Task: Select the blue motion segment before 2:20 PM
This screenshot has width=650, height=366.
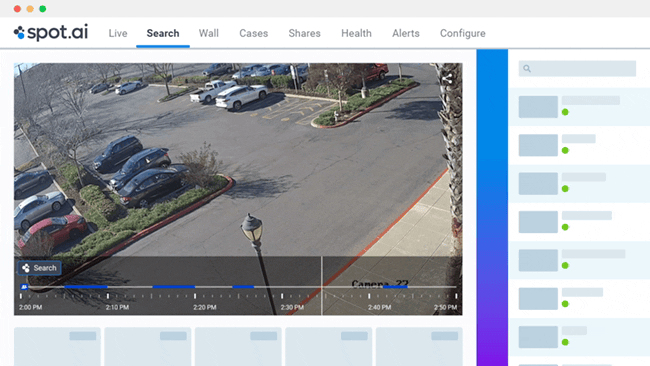Action: pos(174,286)
